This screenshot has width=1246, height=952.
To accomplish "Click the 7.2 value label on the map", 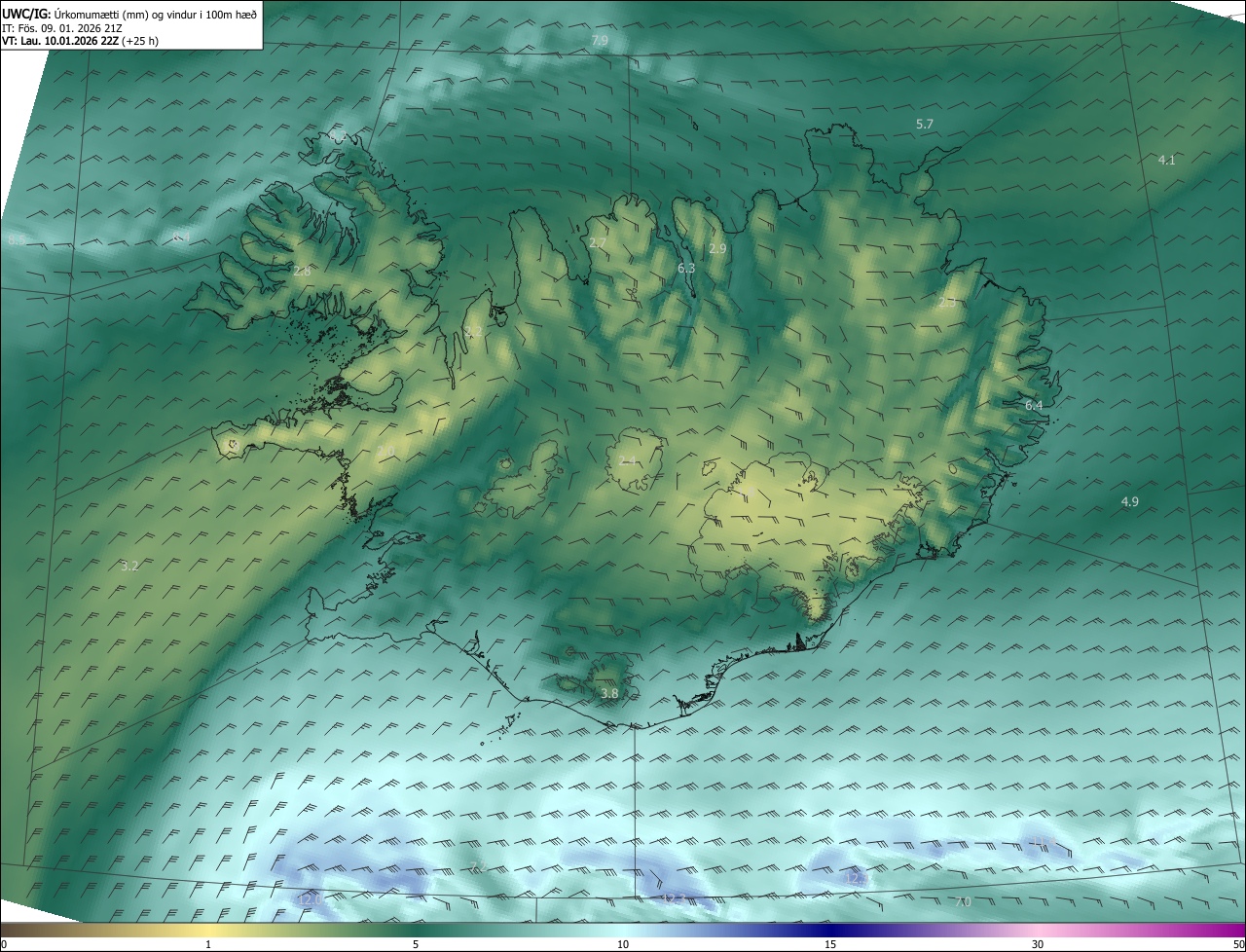I will pyautogui.click(x=477, y=867).
